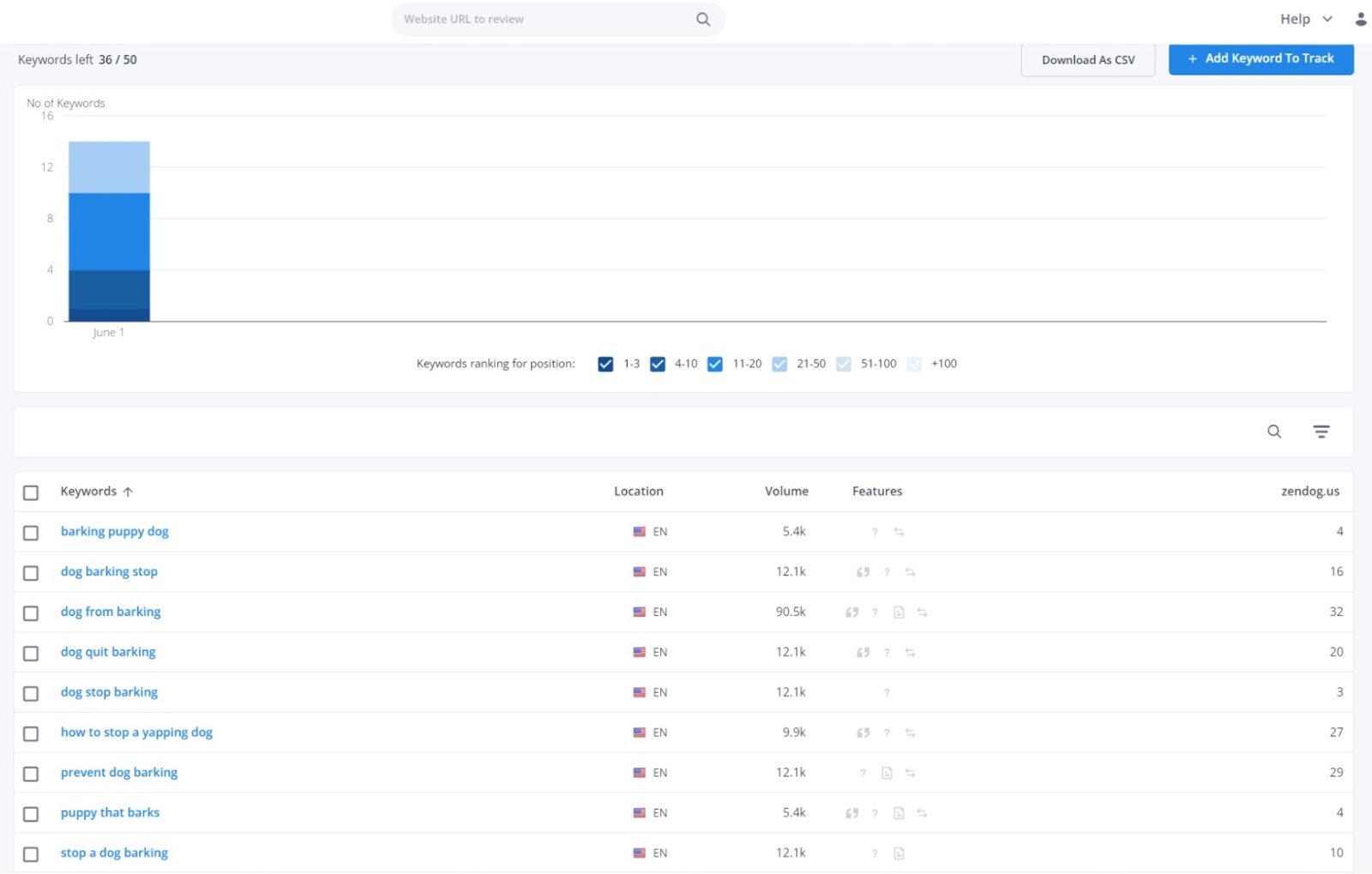Click the medium blue June 1 bar segment

[x=109, y=232]
